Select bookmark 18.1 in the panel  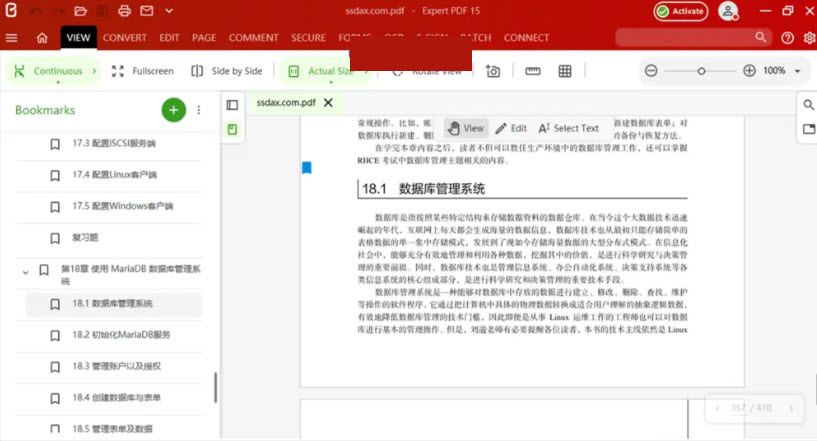click(114, 303)
